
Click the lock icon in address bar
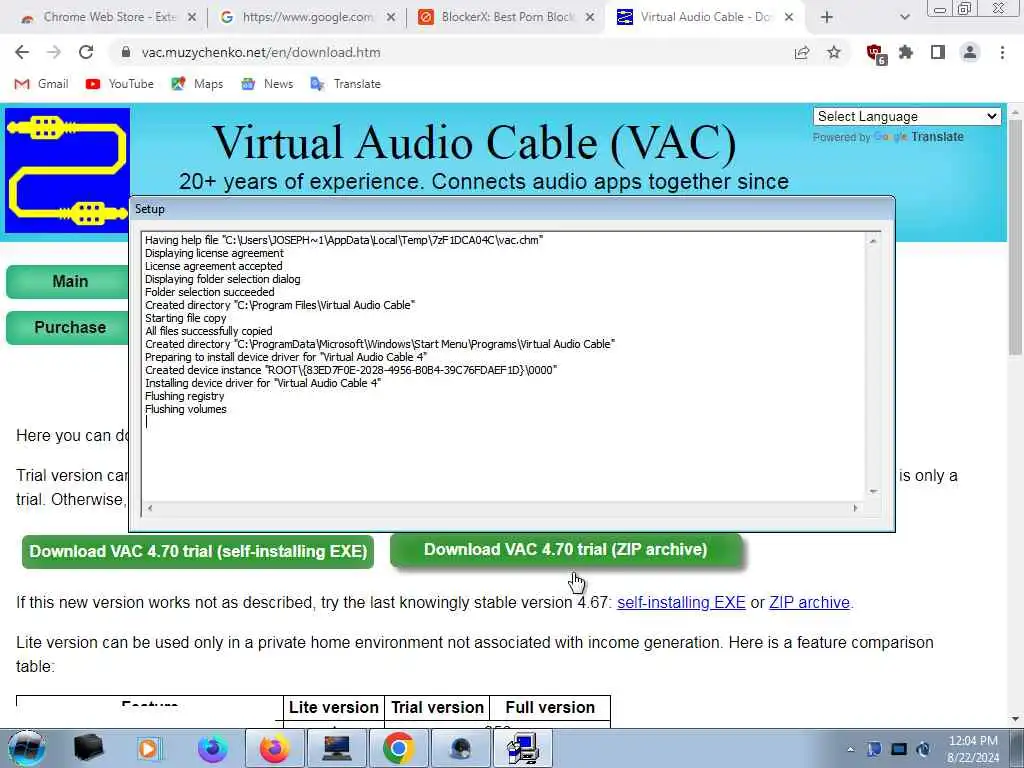pos(126,52)
